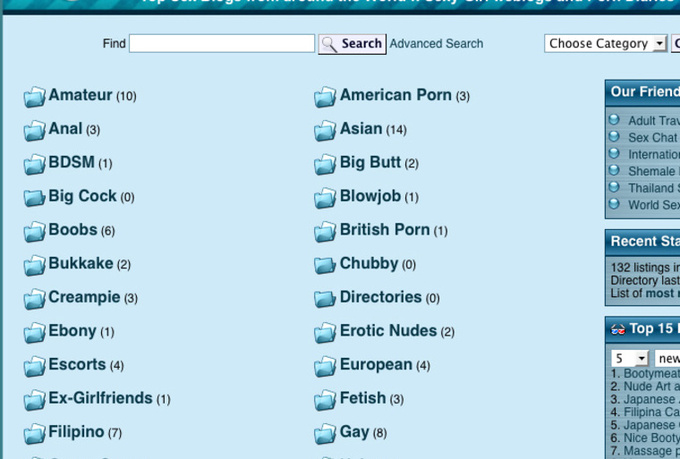Click Thailand link in Our Friends list
Image resolution: width=680 pixels, height=459 pixels.
tap(654, 188)
